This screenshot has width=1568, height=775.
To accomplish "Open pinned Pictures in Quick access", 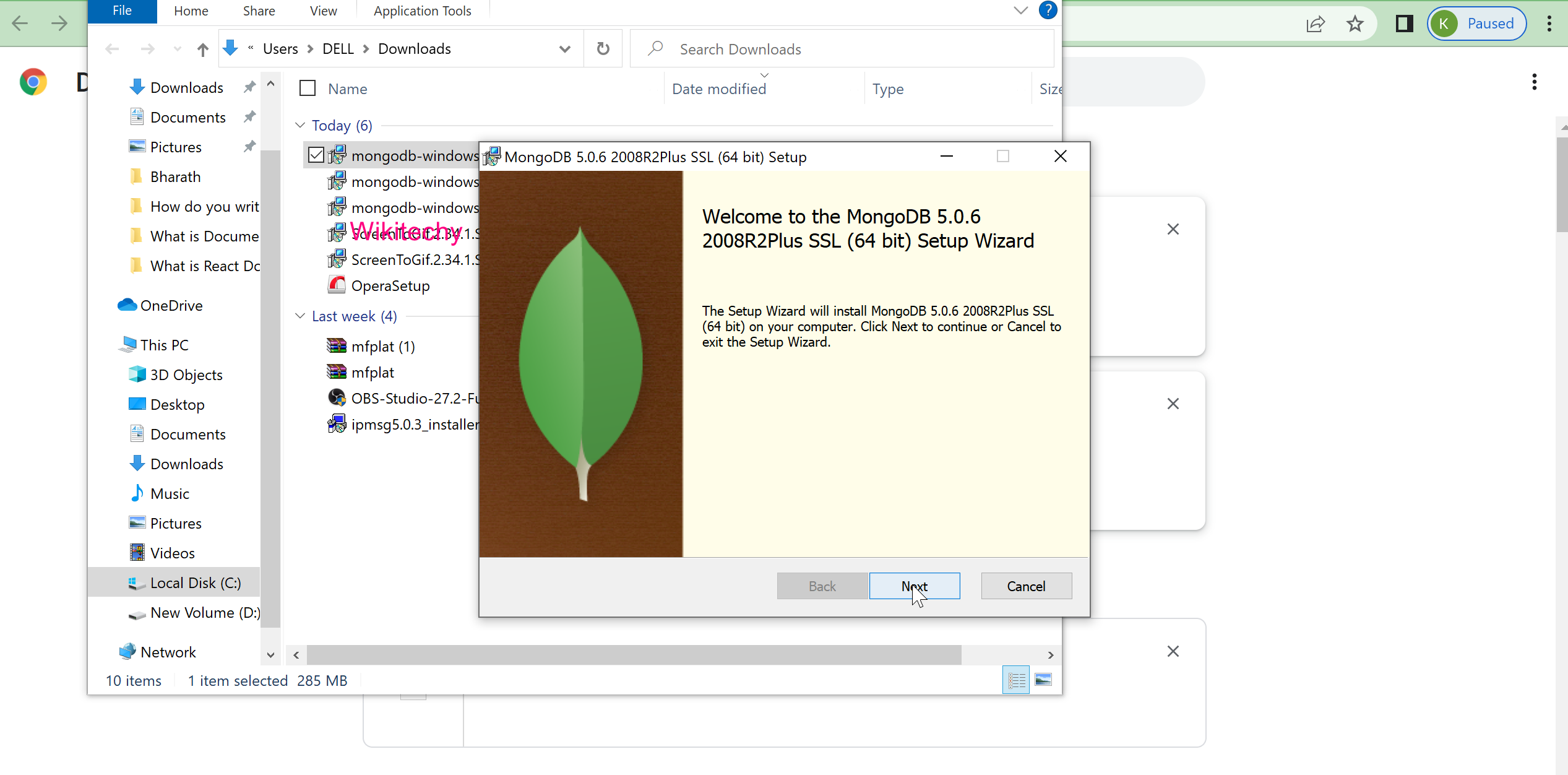I will pyautogui.click(x=176, y=147).
